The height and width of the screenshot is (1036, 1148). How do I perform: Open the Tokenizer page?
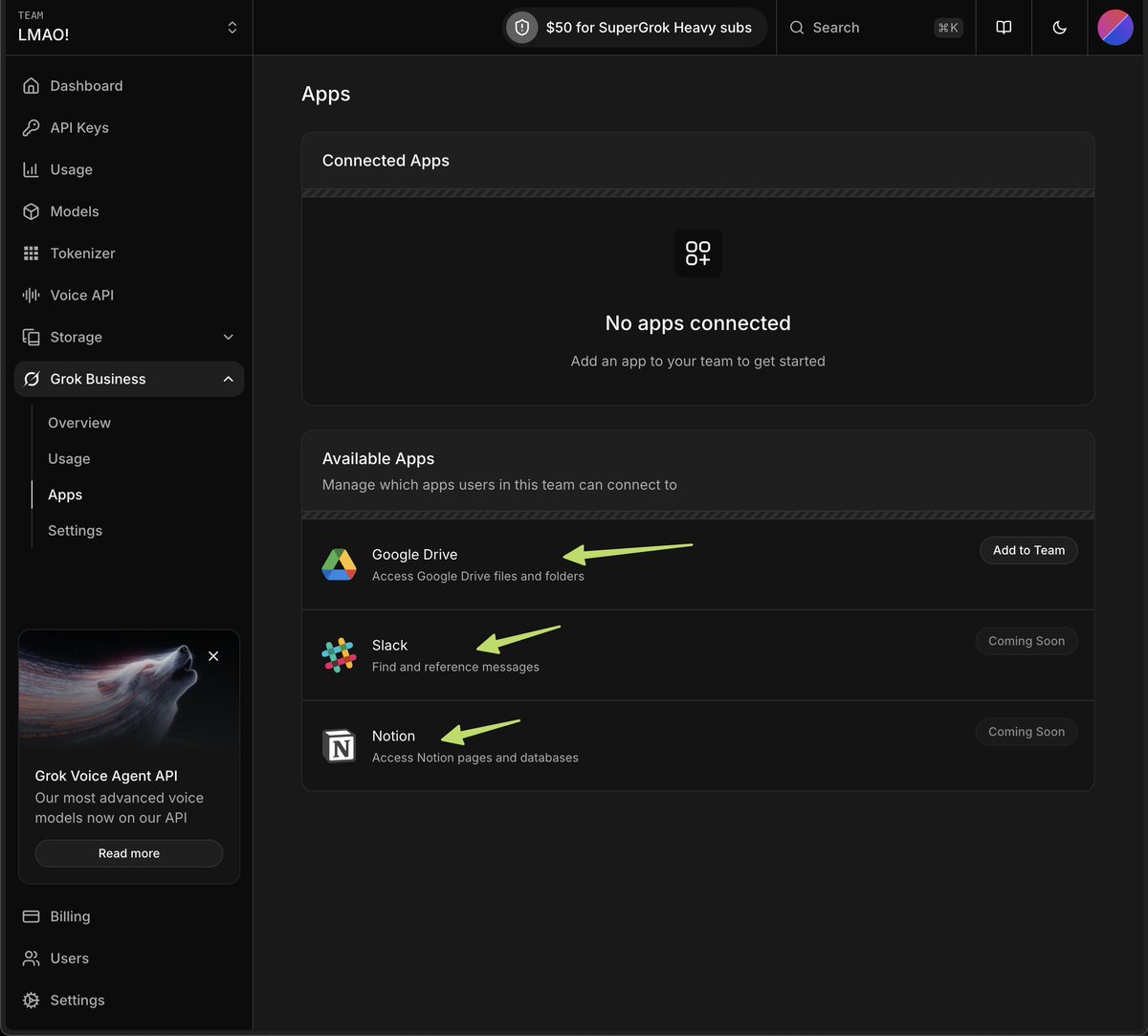point(82,253)
